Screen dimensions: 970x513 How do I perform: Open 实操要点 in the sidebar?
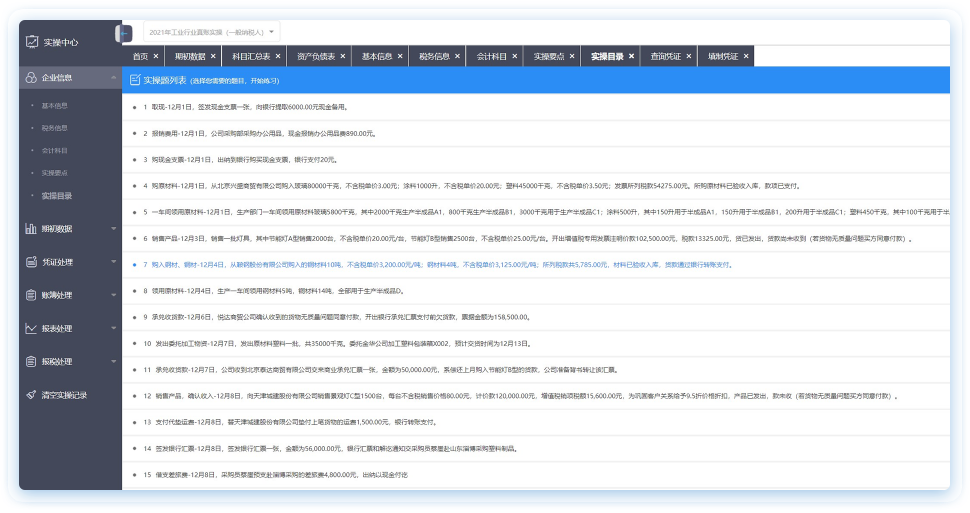pyautogui.click(x=54, y=173)
